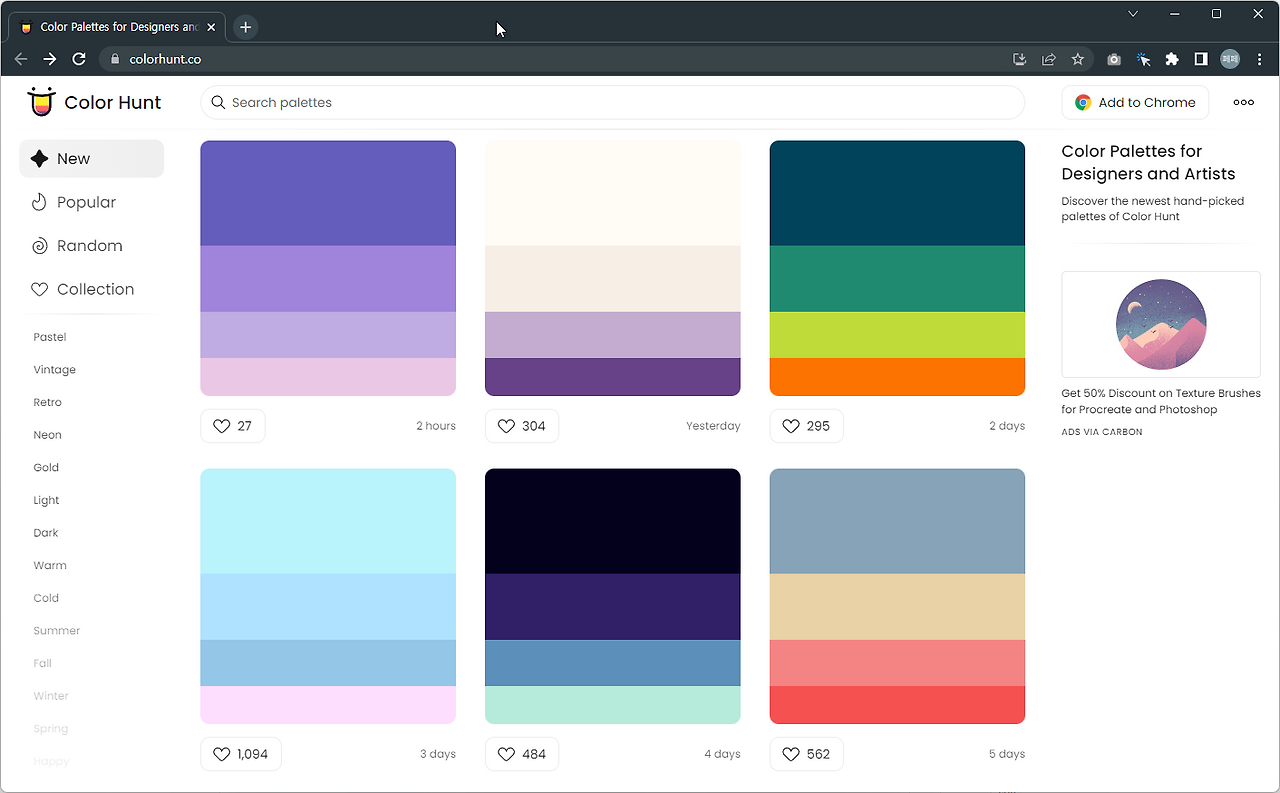1280x793 pixels.
Task: Like the purple palette with 27 likes
Action: [233, 426]
